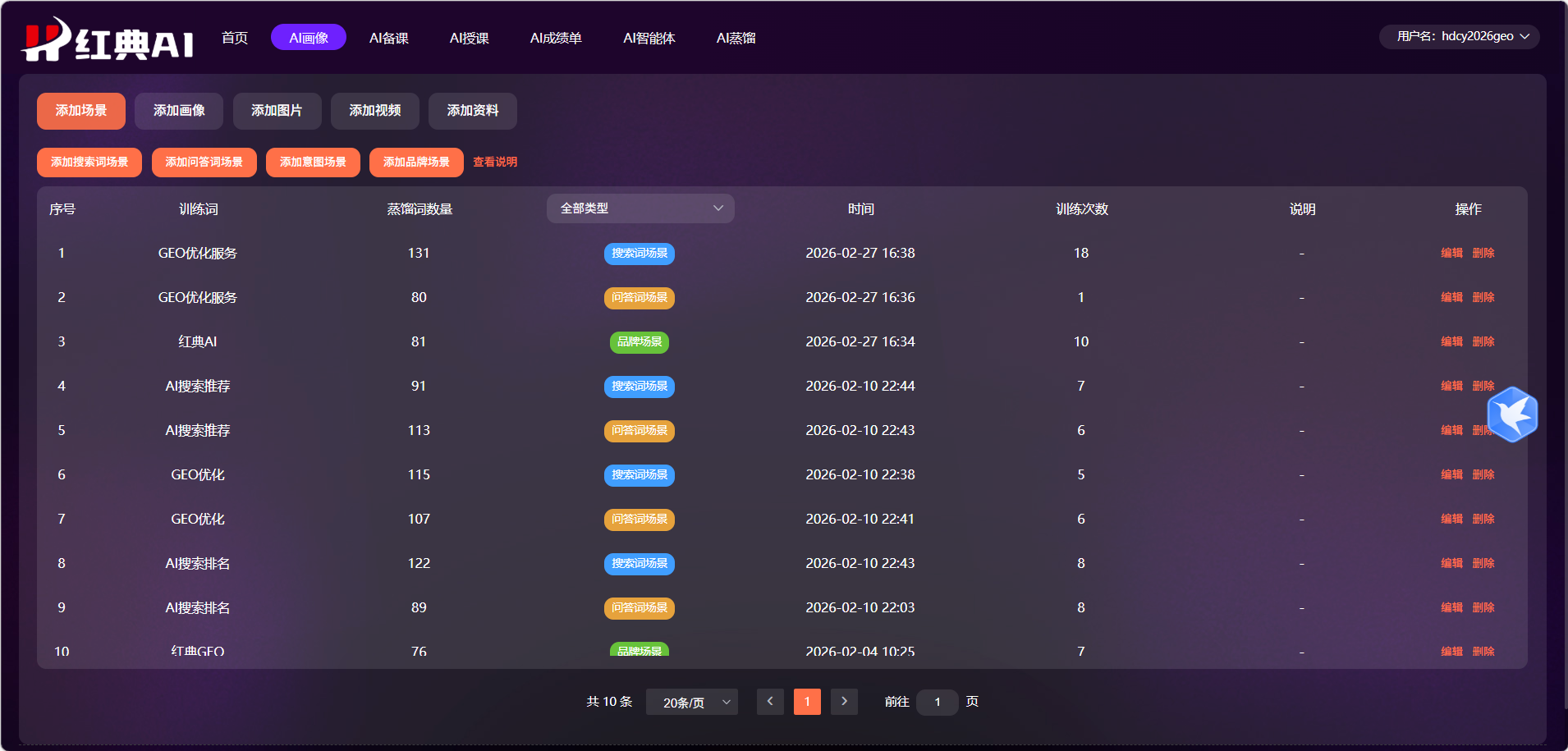Image resolution: width=1568 pixels, height=751 pixels.
Task: Delete the 红典AI row 3 entry
Action: coord(1483,341)
